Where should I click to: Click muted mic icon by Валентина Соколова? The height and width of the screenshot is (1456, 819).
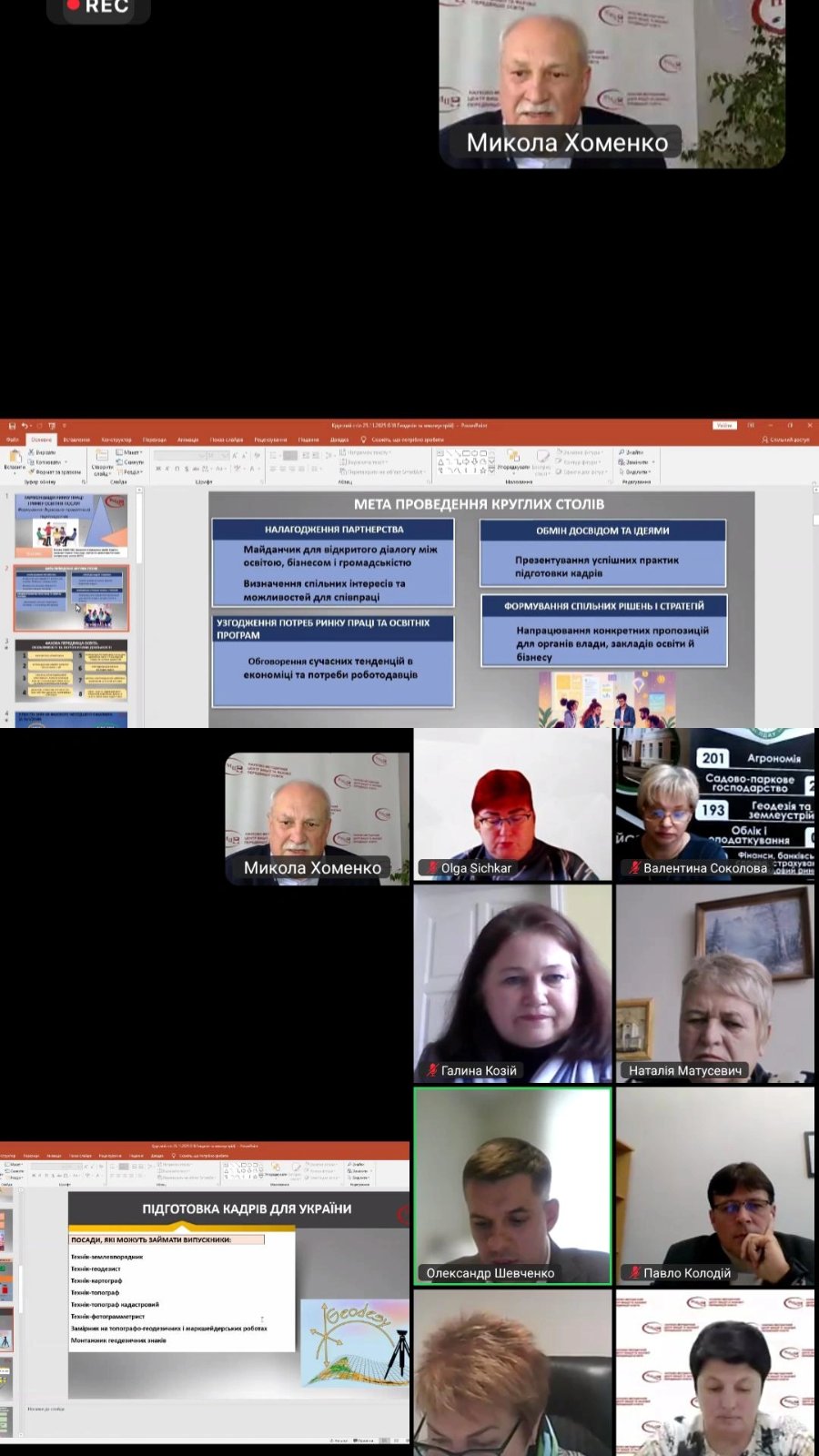point(634,868)
